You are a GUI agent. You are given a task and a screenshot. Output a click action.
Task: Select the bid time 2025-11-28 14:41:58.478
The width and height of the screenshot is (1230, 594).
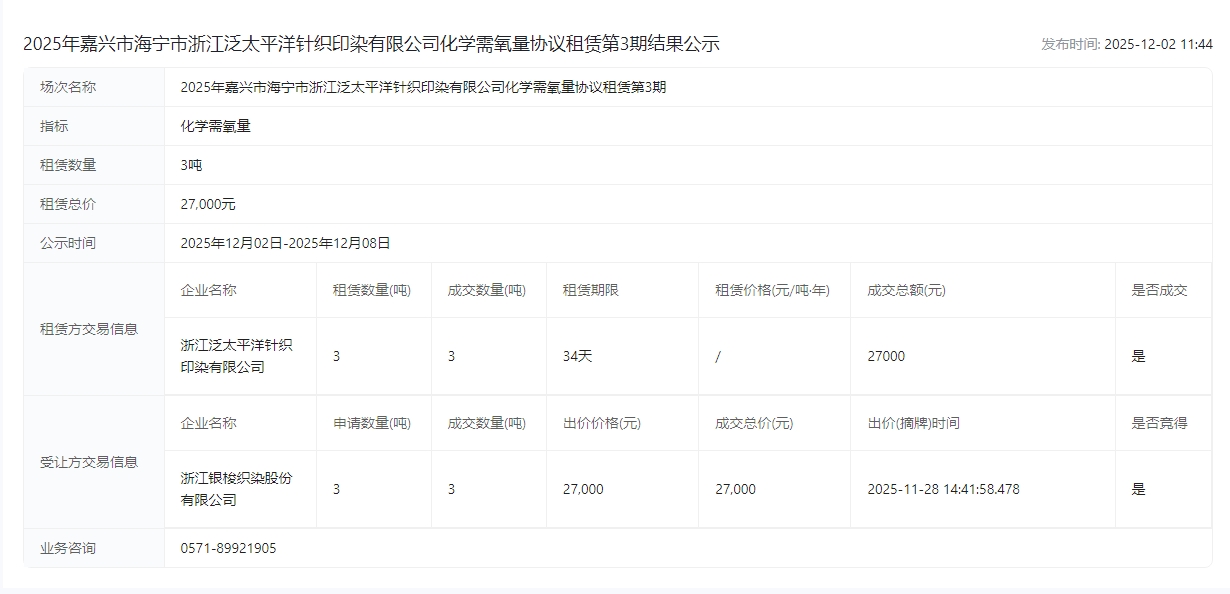[943, 489]
